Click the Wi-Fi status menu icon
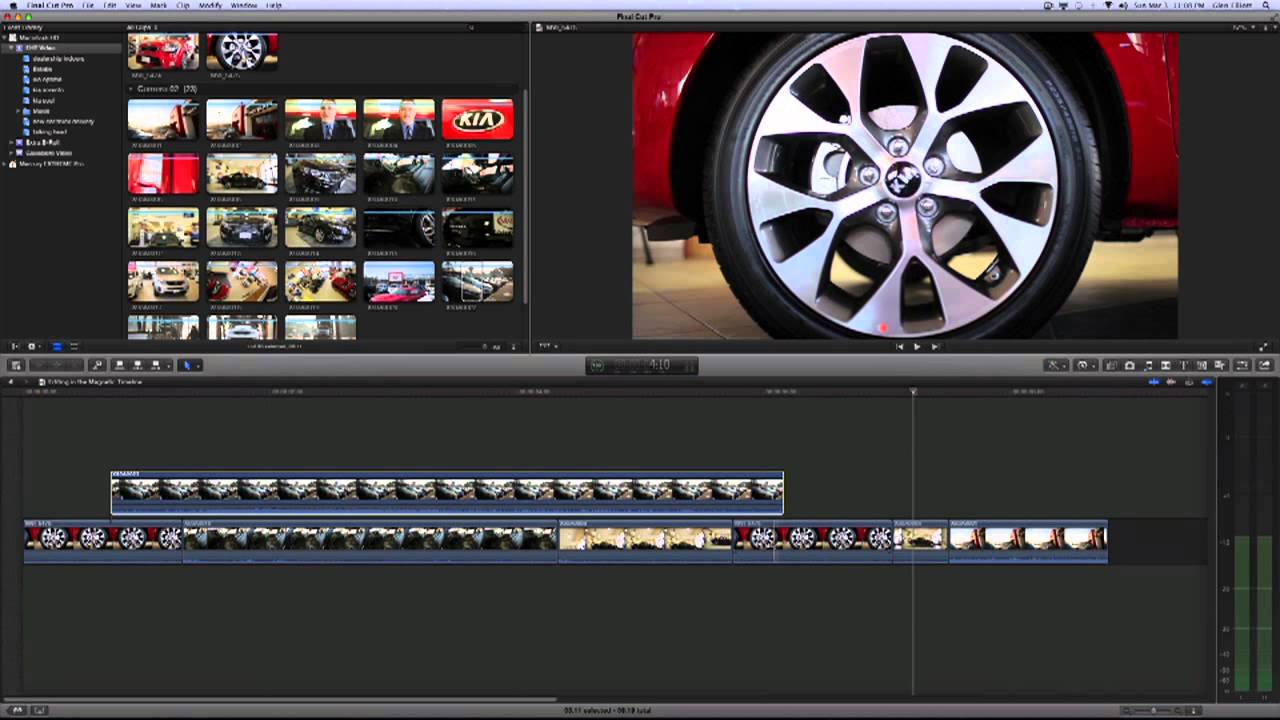 coord(1109,5)
